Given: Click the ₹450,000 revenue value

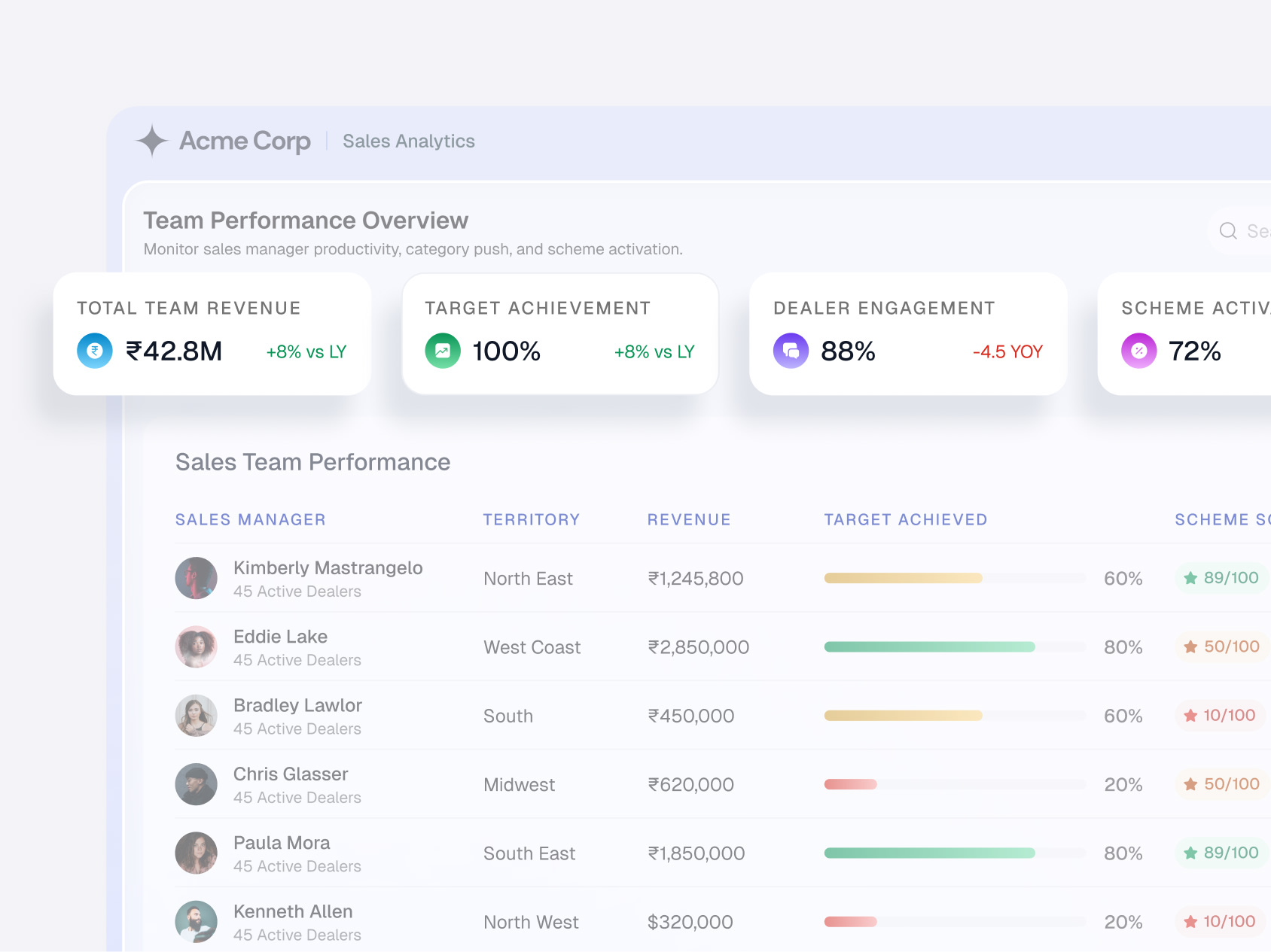Looking at the screenshot, I should click(691, 716).
